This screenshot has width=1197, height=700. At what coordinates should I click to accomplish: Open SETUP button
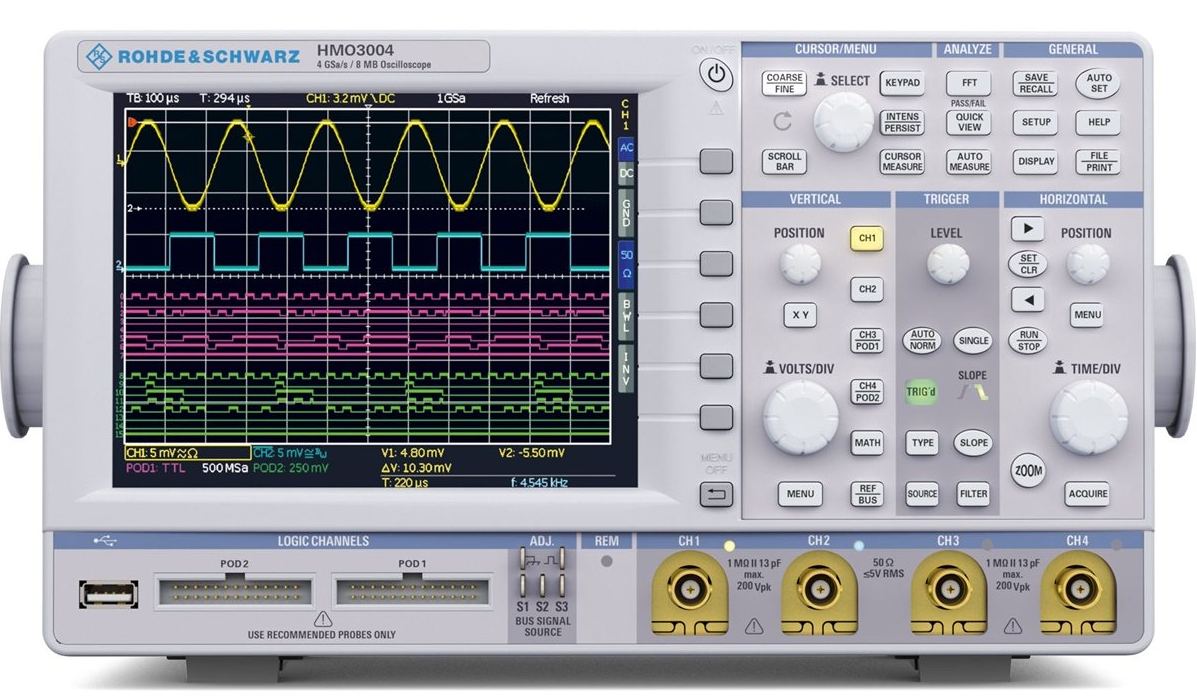[1036, 122]
